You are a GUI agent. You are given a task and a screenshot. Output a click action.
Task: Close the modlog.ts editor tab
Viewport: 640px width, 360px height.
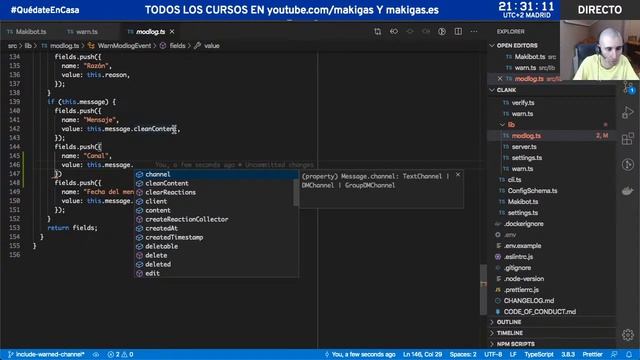pos(172,31)
